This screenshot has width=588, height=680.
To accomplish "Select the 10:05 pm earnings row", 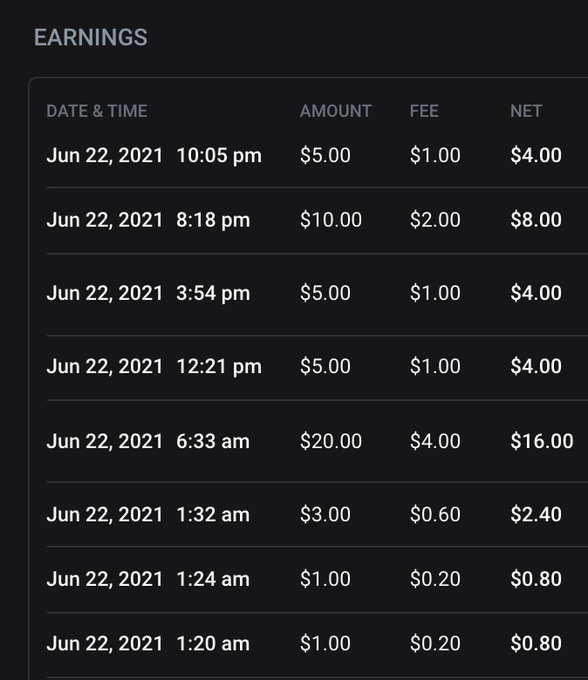I will 317,155.
